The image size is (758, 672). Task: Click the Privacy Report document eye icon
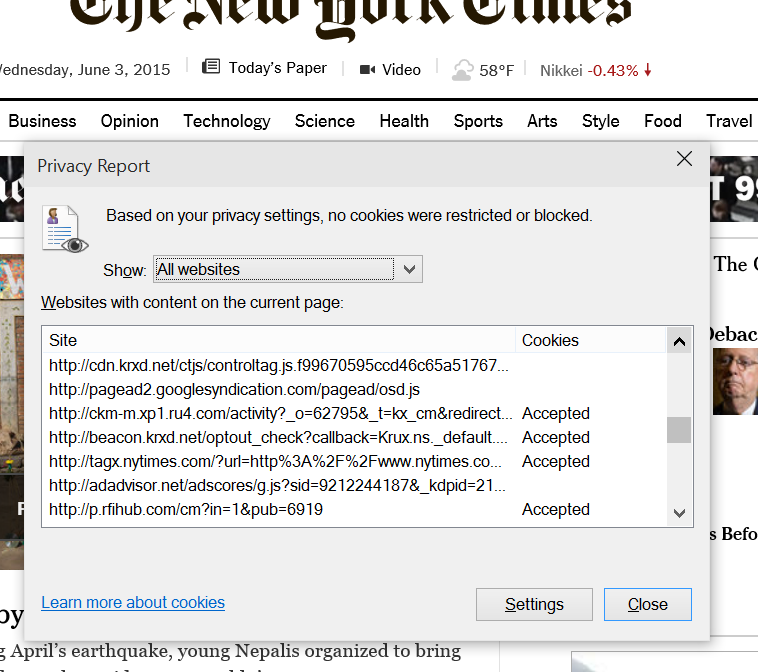click(64, 228)
